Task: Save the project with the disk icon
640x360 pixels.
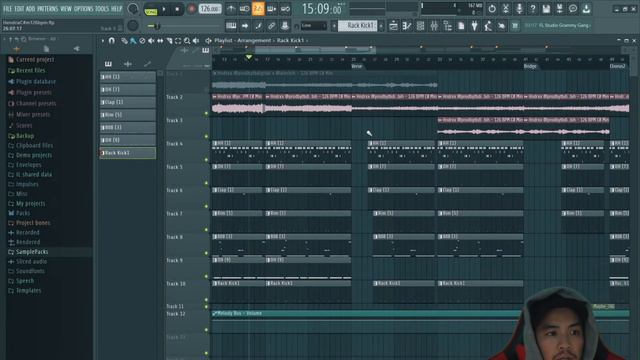Action: tap(546, 9)
